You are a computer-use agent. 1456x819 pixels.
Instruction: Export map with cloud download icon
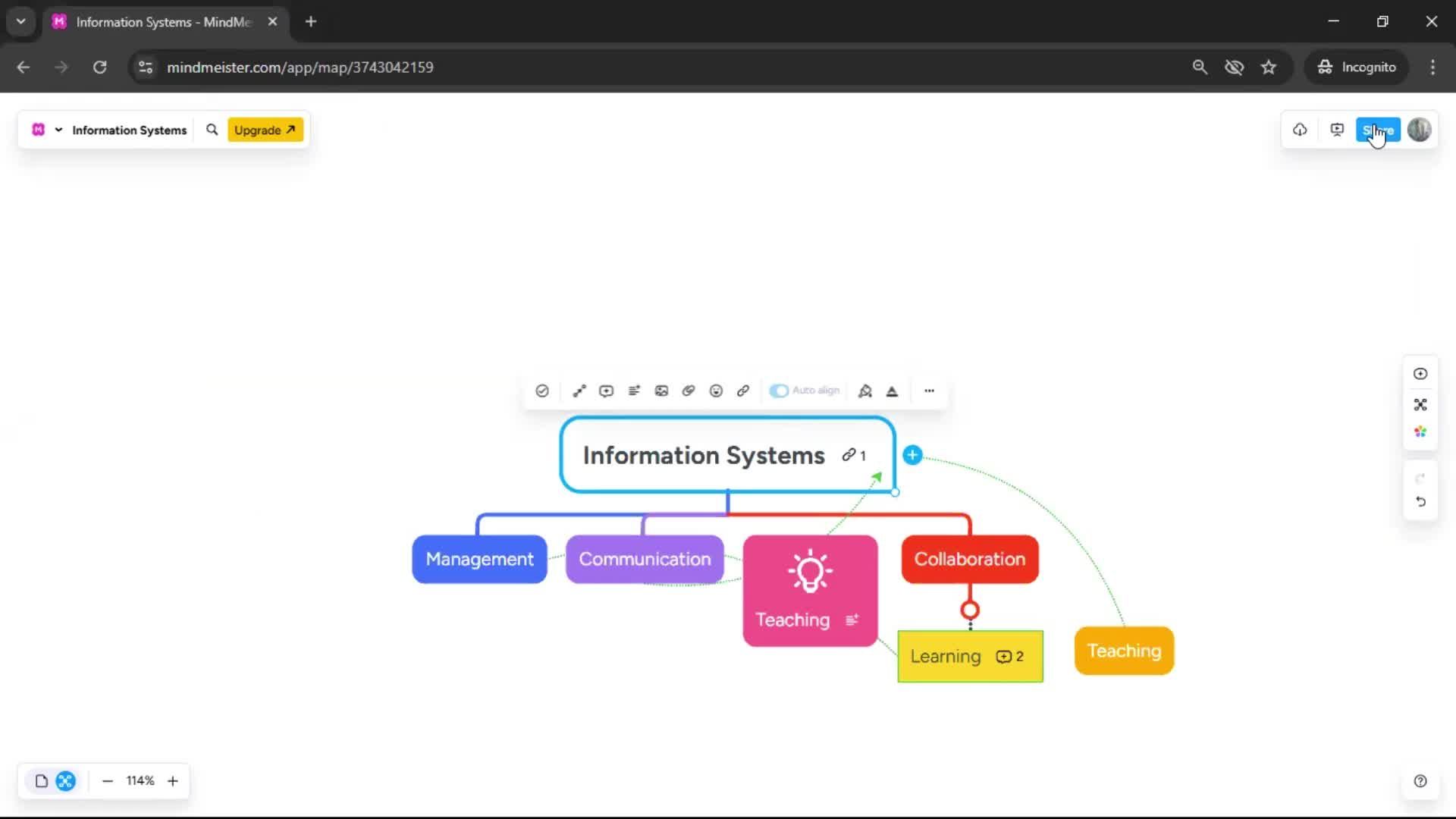[x=1300, y=130]
